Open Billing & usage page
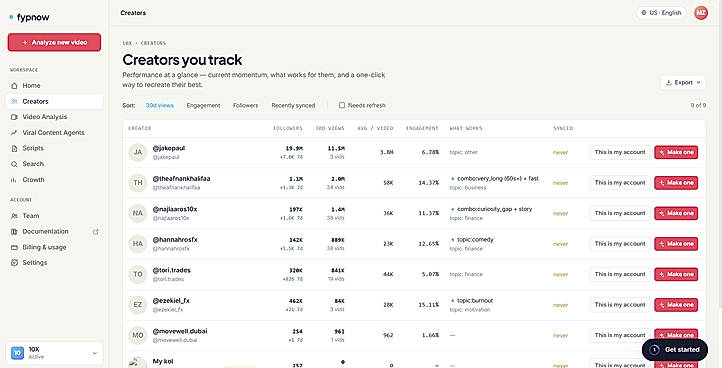Viewport: 722px width, 368px height. pyautogui.click(x=54, y=247)
